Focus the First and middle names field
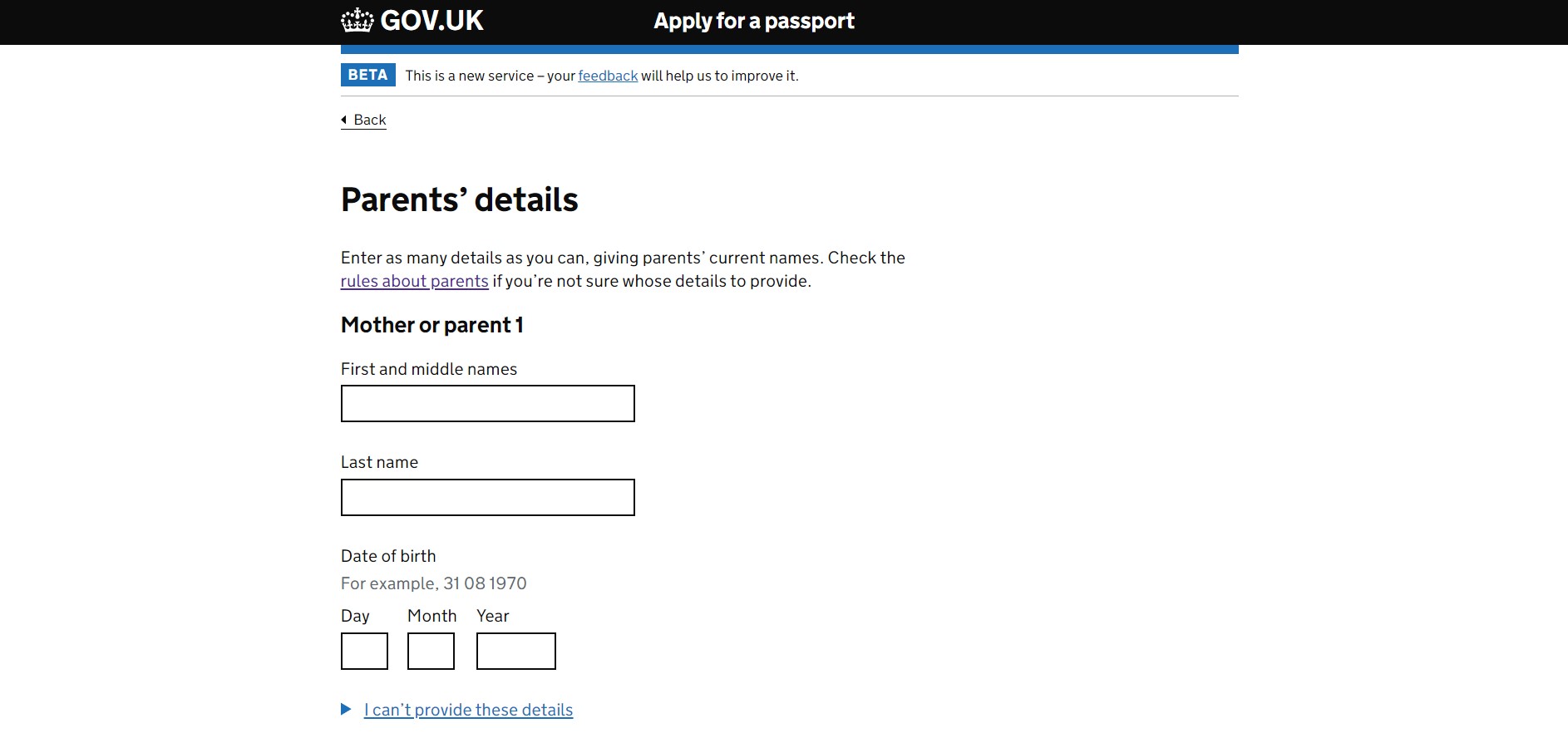This screenshot has width=1568, height=738. coord(487,403)
